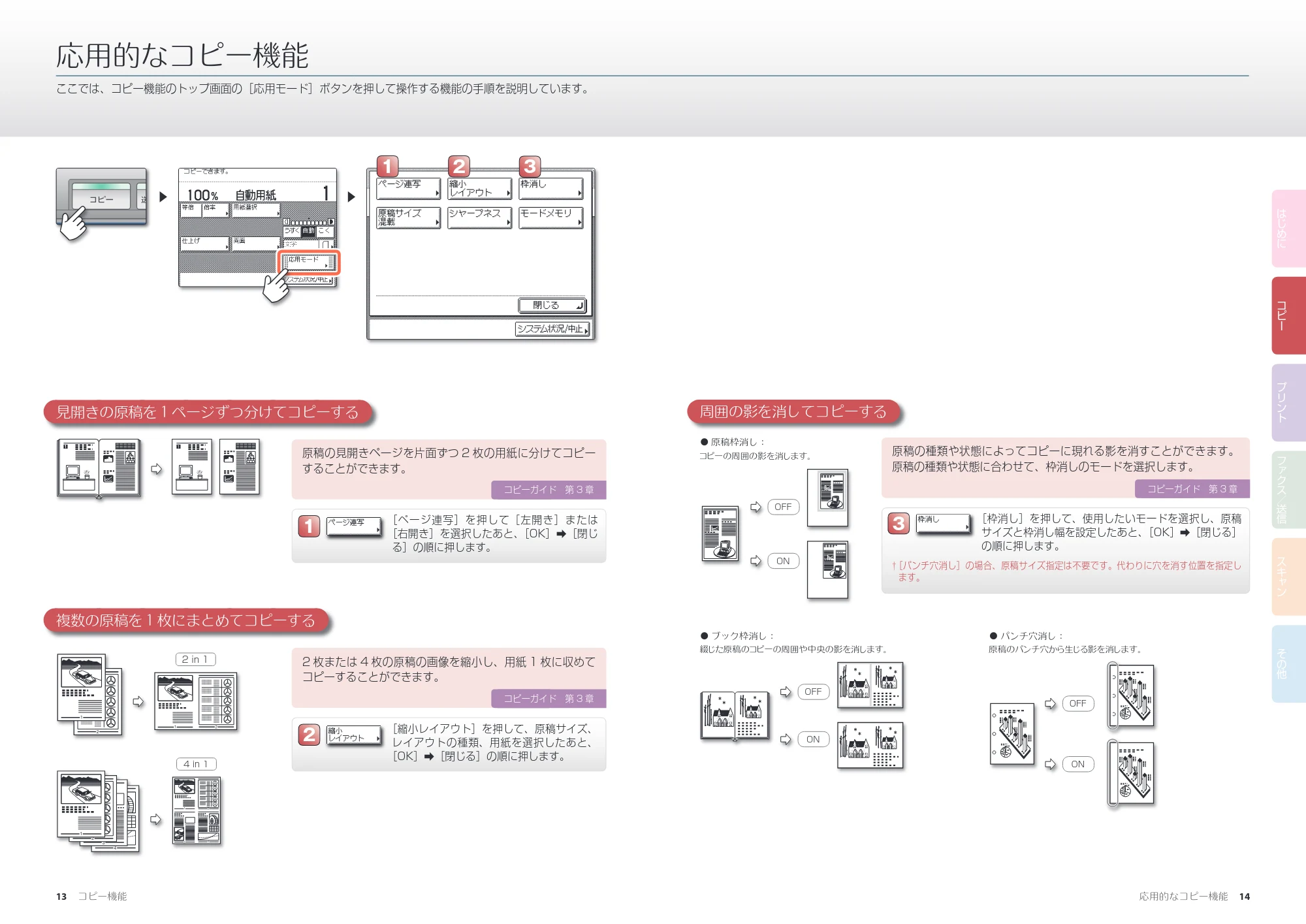Switch to the その他 side tab

pos(1288,663)
